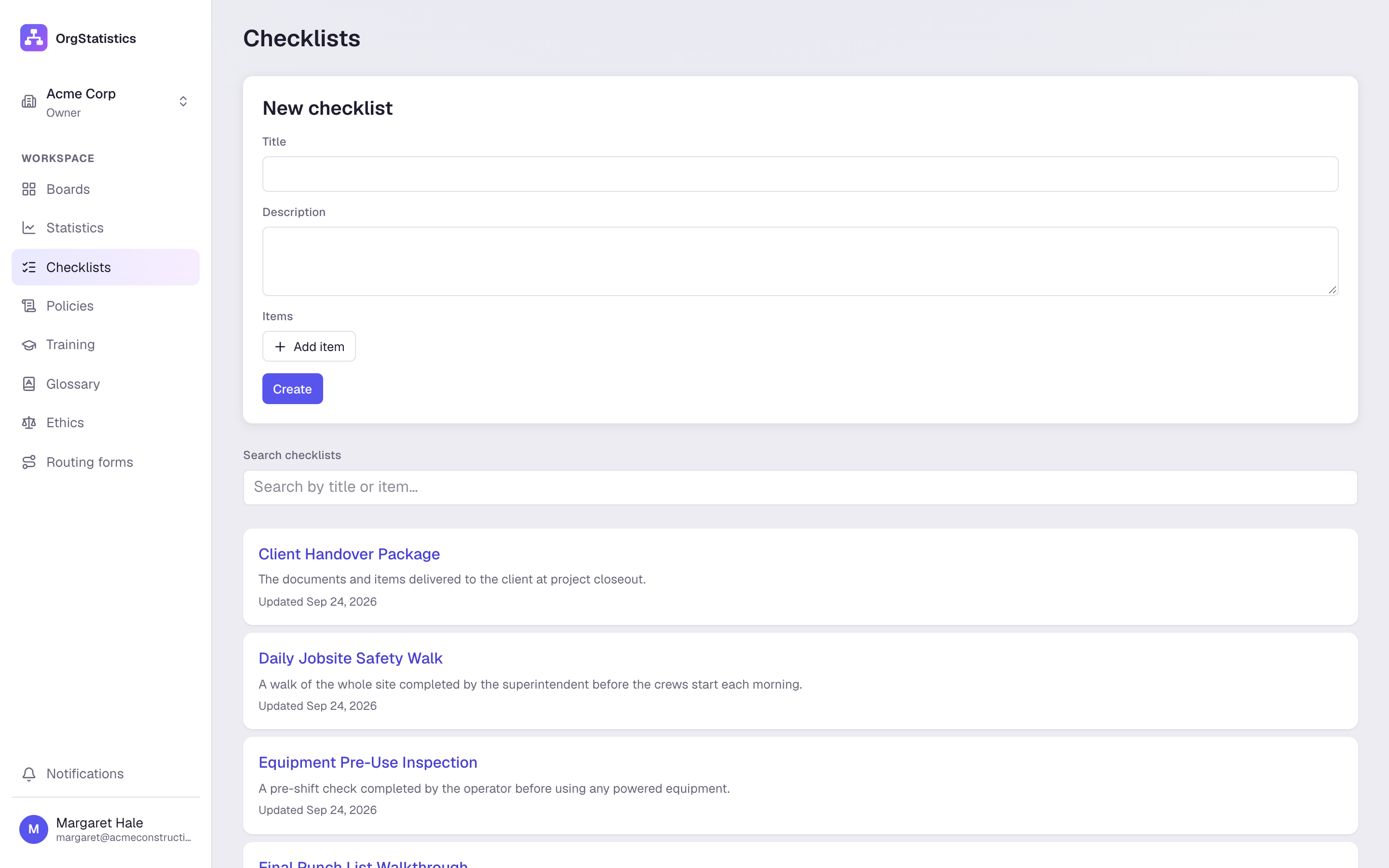1389x868 pixels.
Task: Open Notifications from the sidebar
Action: (x=106, y=774)
